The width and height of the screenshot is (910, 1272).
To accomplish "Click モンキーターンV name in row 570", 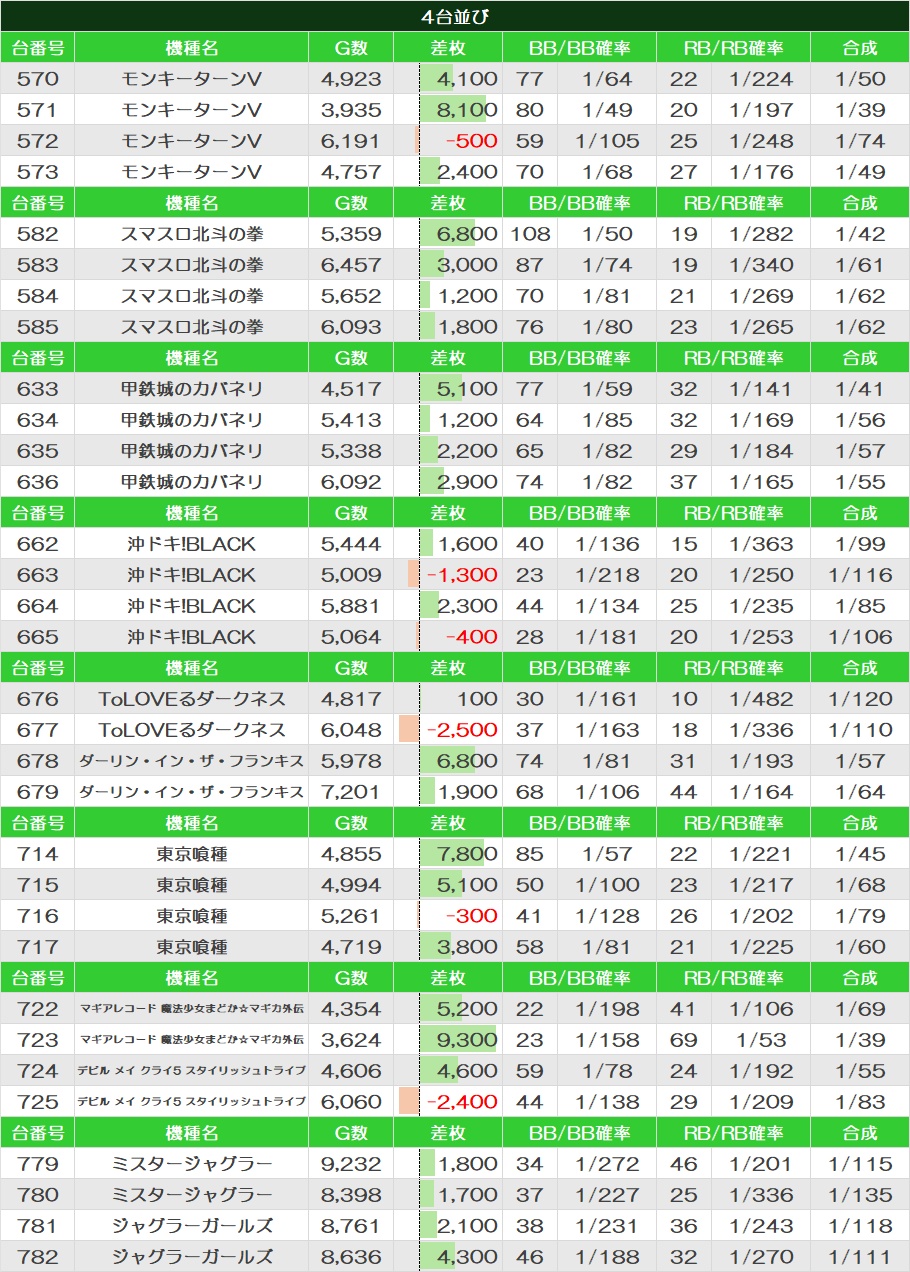I will coord(192,79).
